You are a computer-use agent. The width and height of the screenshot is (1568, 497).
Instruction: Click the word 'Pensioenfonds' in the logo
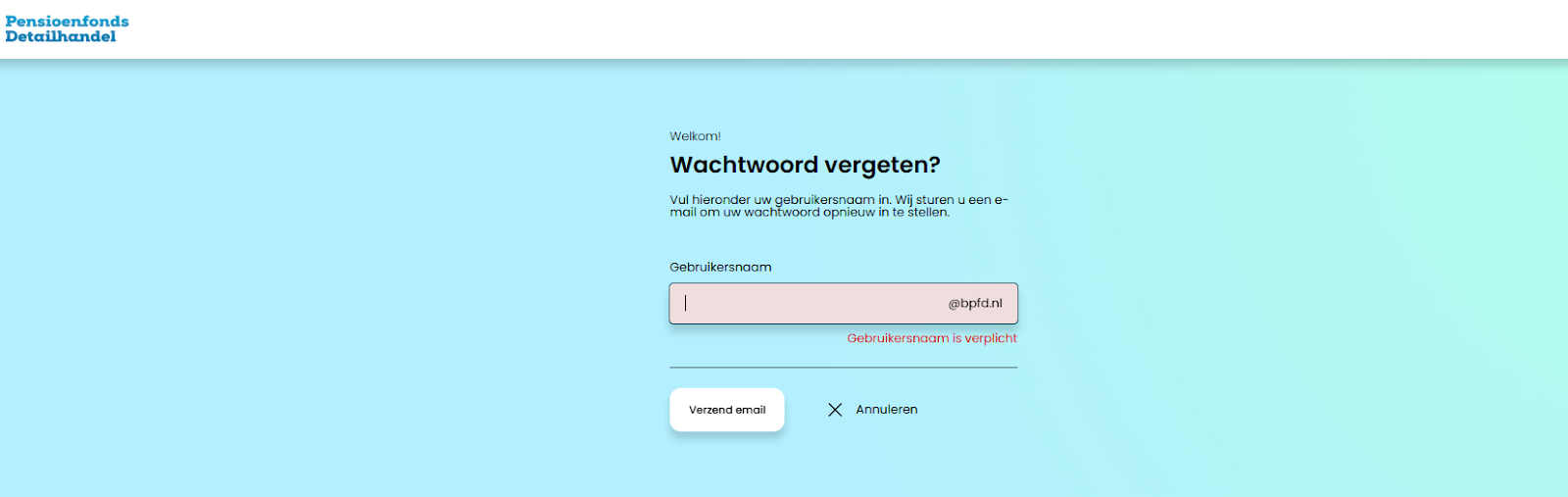[67, 22]
